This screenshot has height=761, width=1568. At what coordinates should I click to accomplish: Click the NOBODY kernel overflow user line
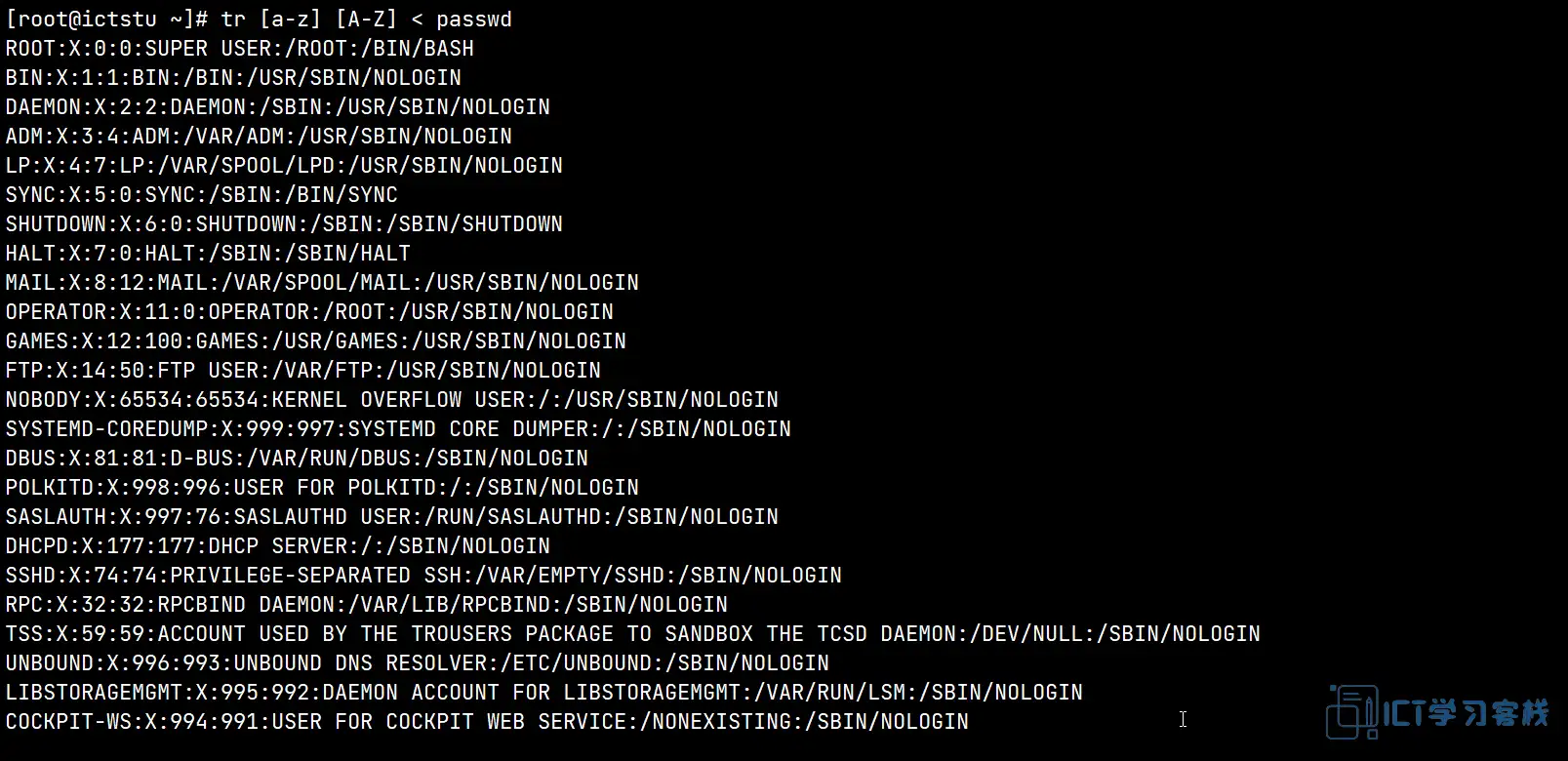[392, 400]
